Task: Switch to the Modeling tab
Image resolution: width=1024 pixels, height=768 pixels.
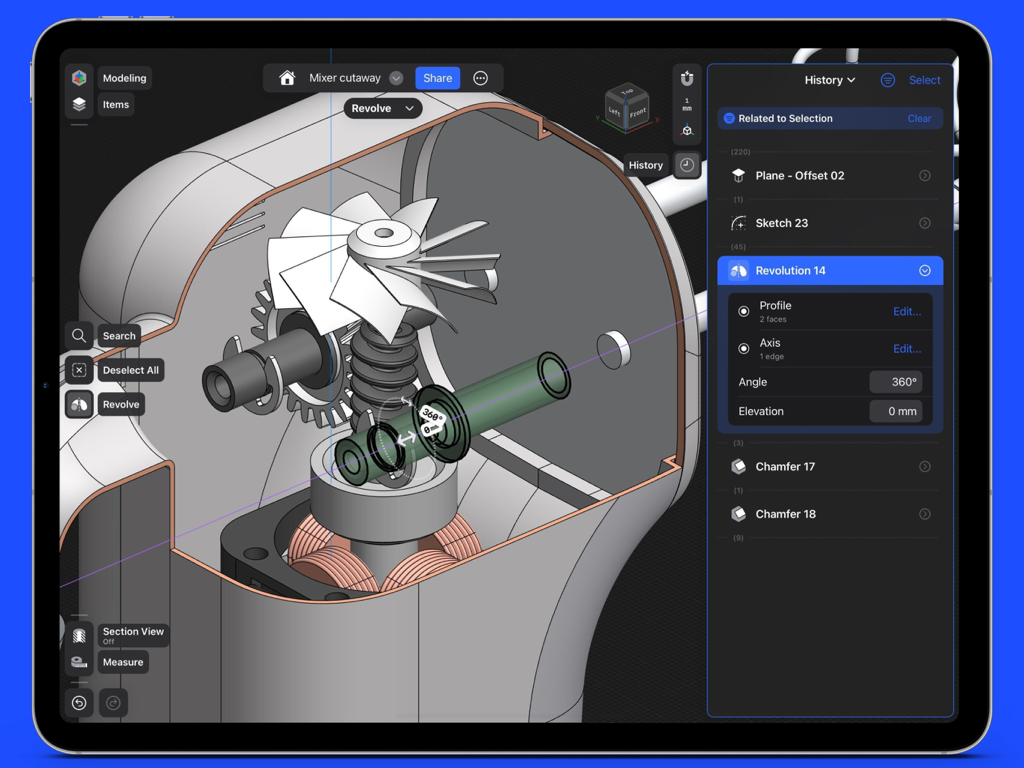Action: [124, 78]
